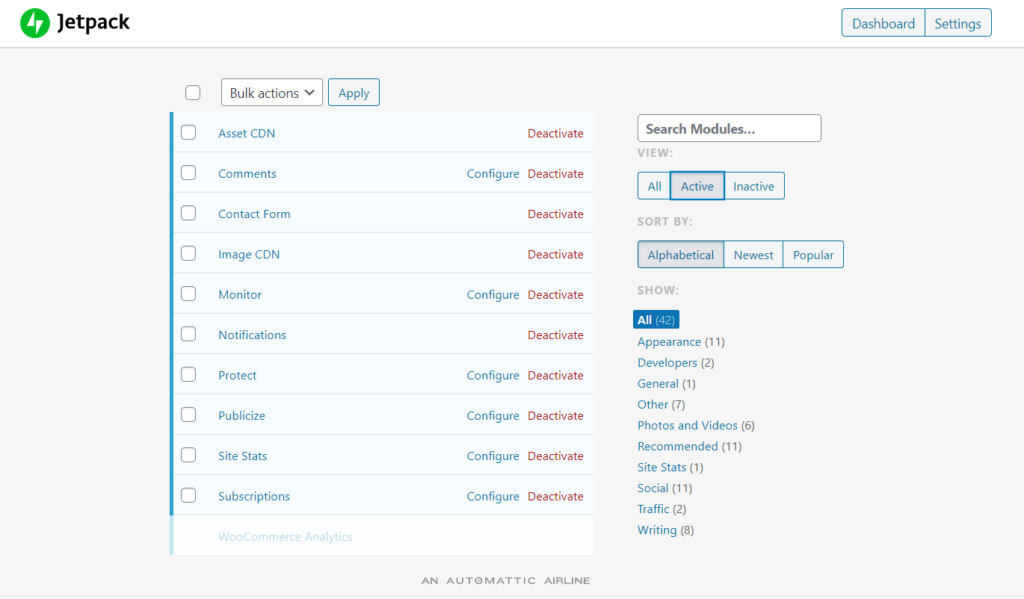Click the Apply button
Viewport: 1024px width, 599px height.
(353, 93)
